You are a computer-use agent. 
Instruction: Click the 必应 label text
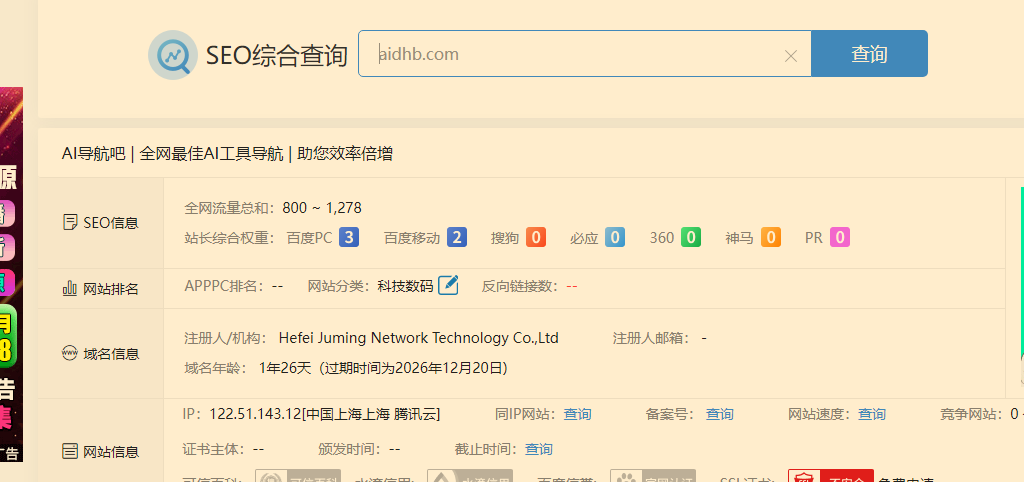pyautogui.click(x=584, y=238)
